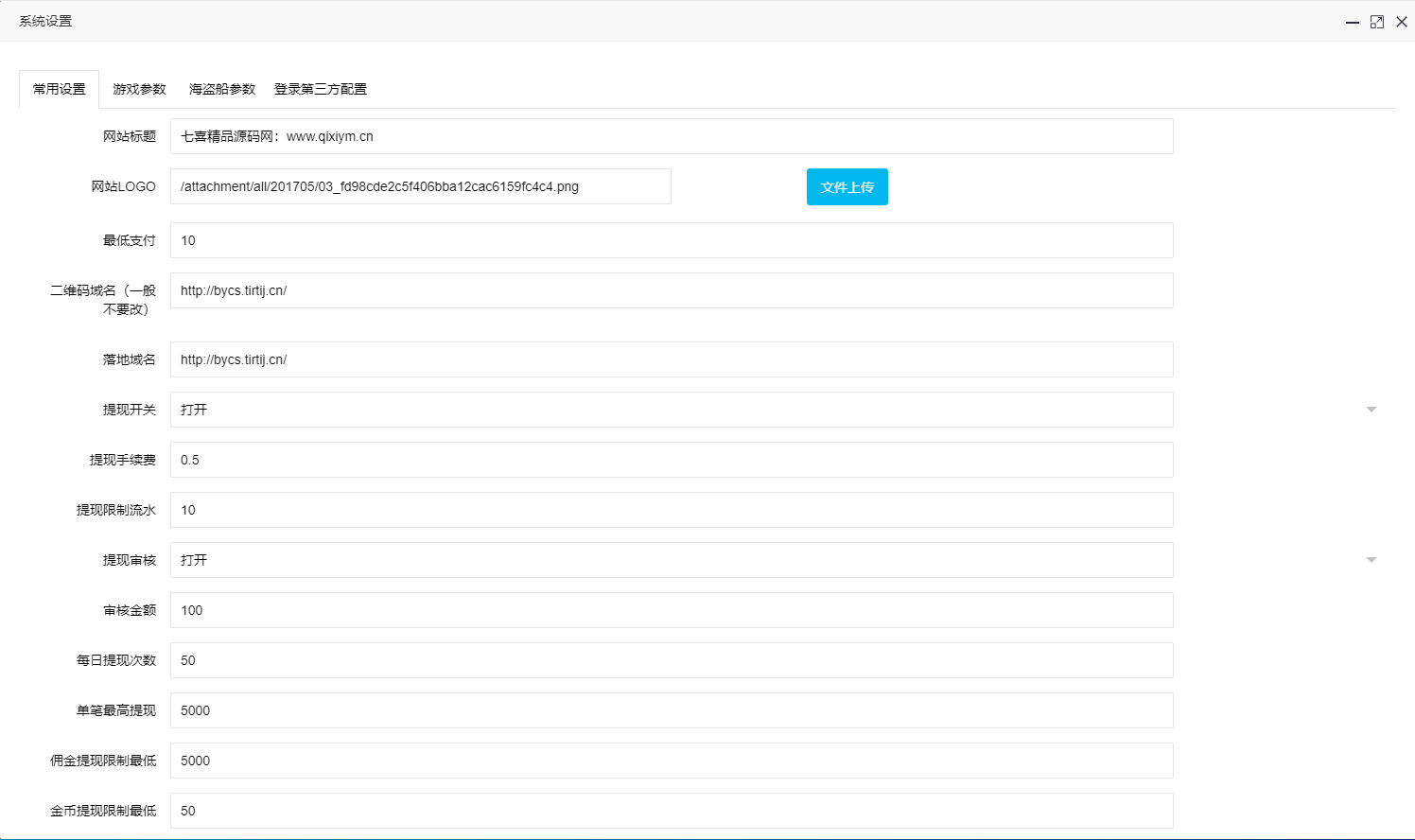Click the 提现审核 dropdown arrow

(x=1371, y=559)
